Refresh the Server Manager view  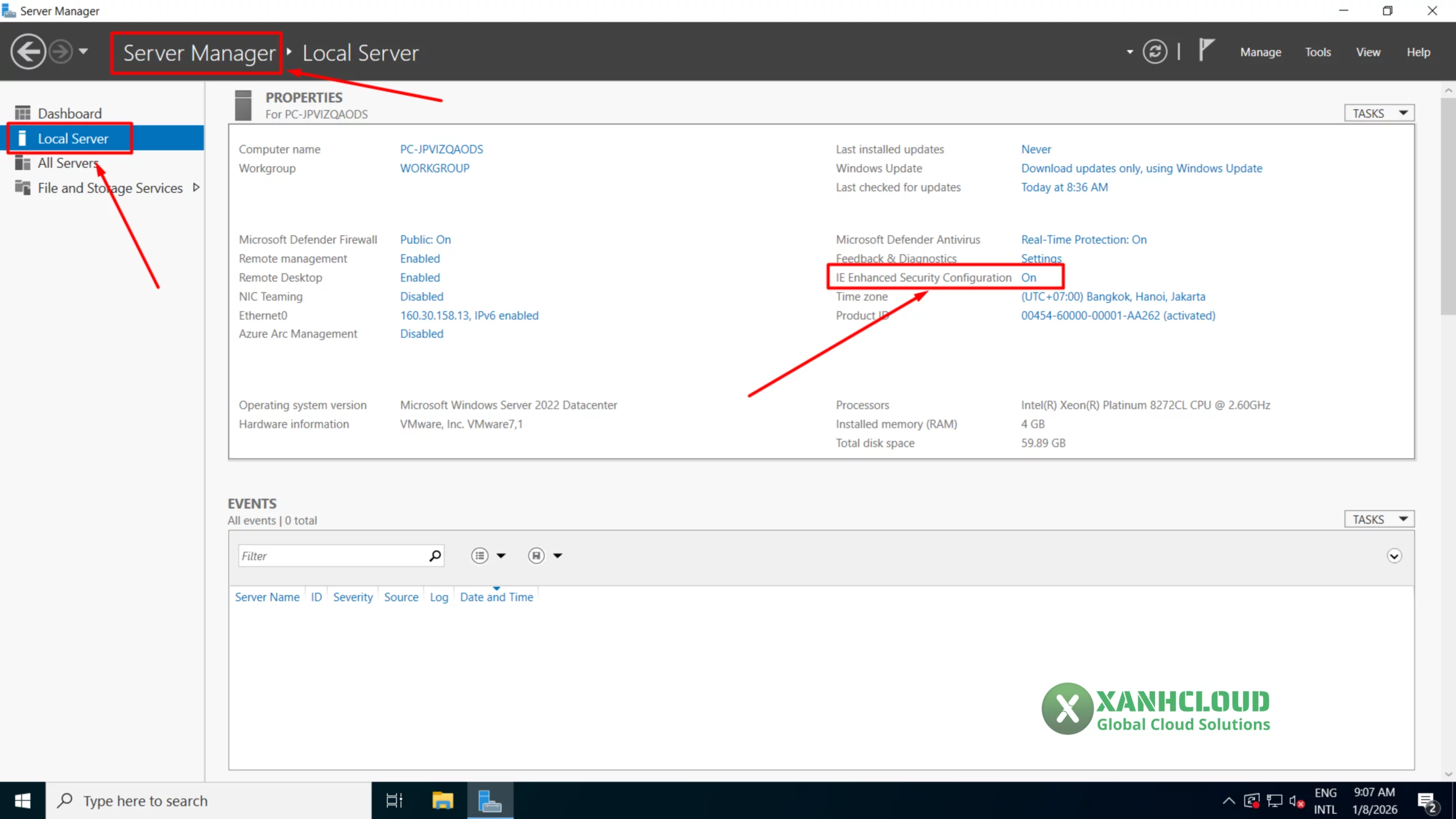click(x=1154, y=51)
